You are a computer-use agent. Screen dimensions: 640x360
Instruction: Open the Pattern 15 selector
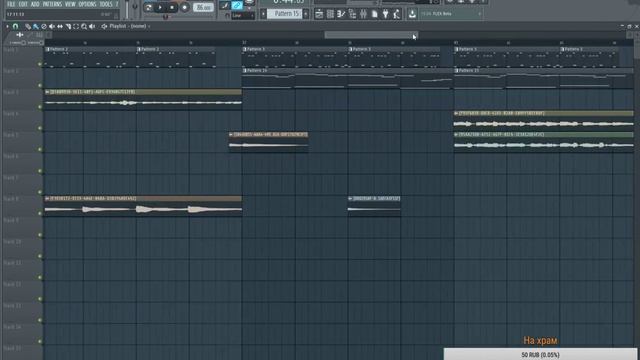pos(285,14)
